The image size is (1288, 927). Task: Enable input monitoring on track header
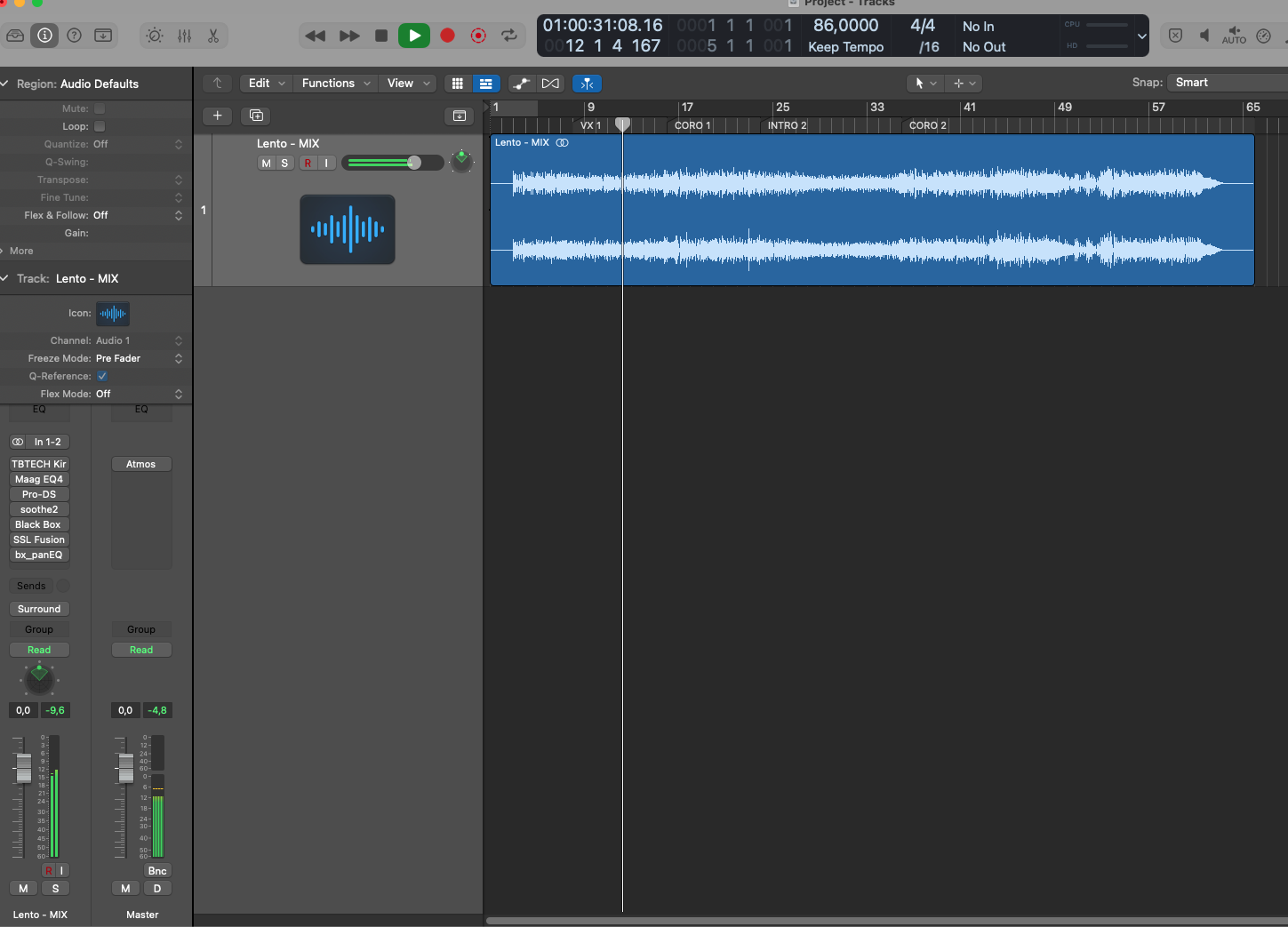click(x=327, y=163)
